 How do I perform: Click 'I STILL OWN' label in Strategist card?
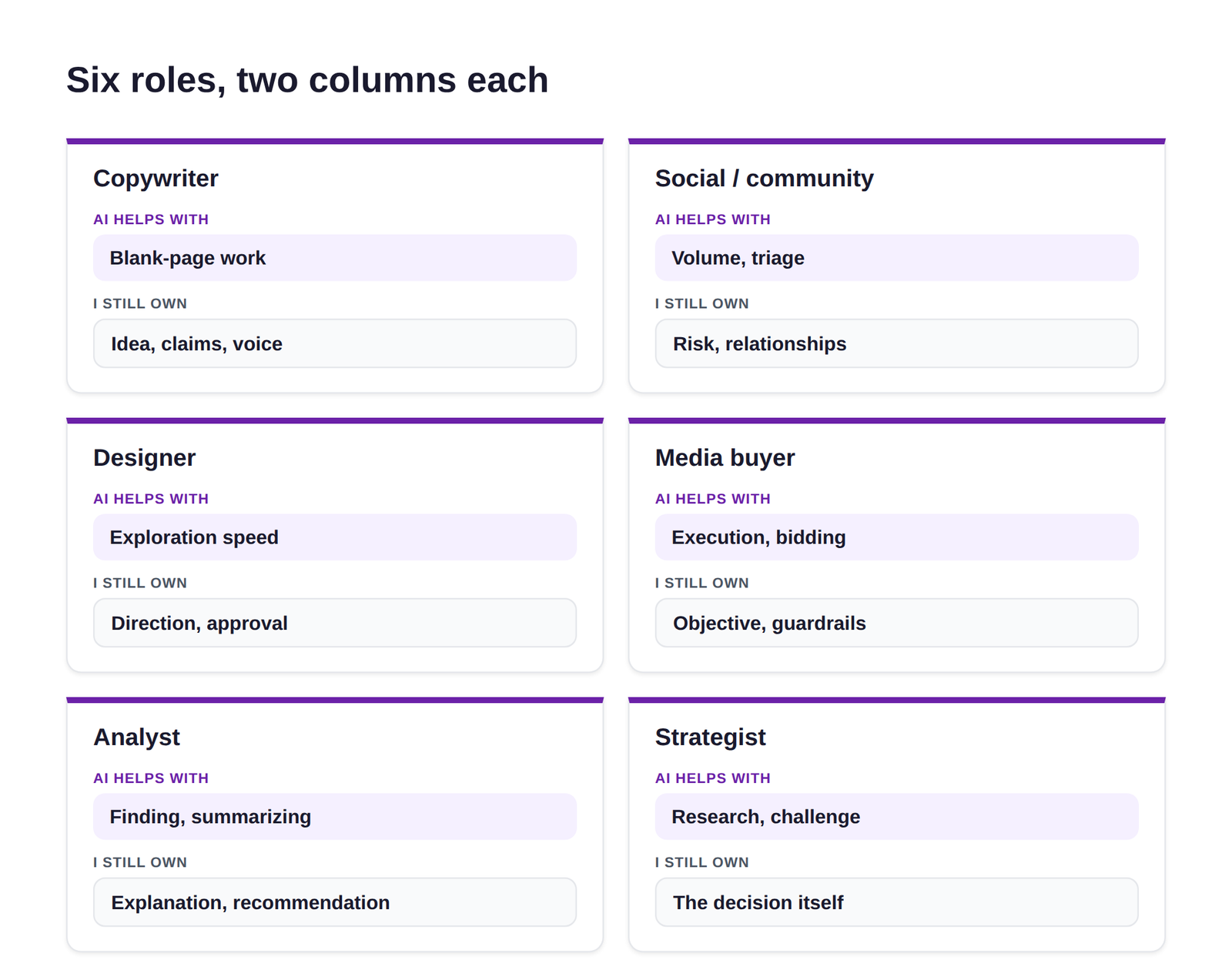702,862
